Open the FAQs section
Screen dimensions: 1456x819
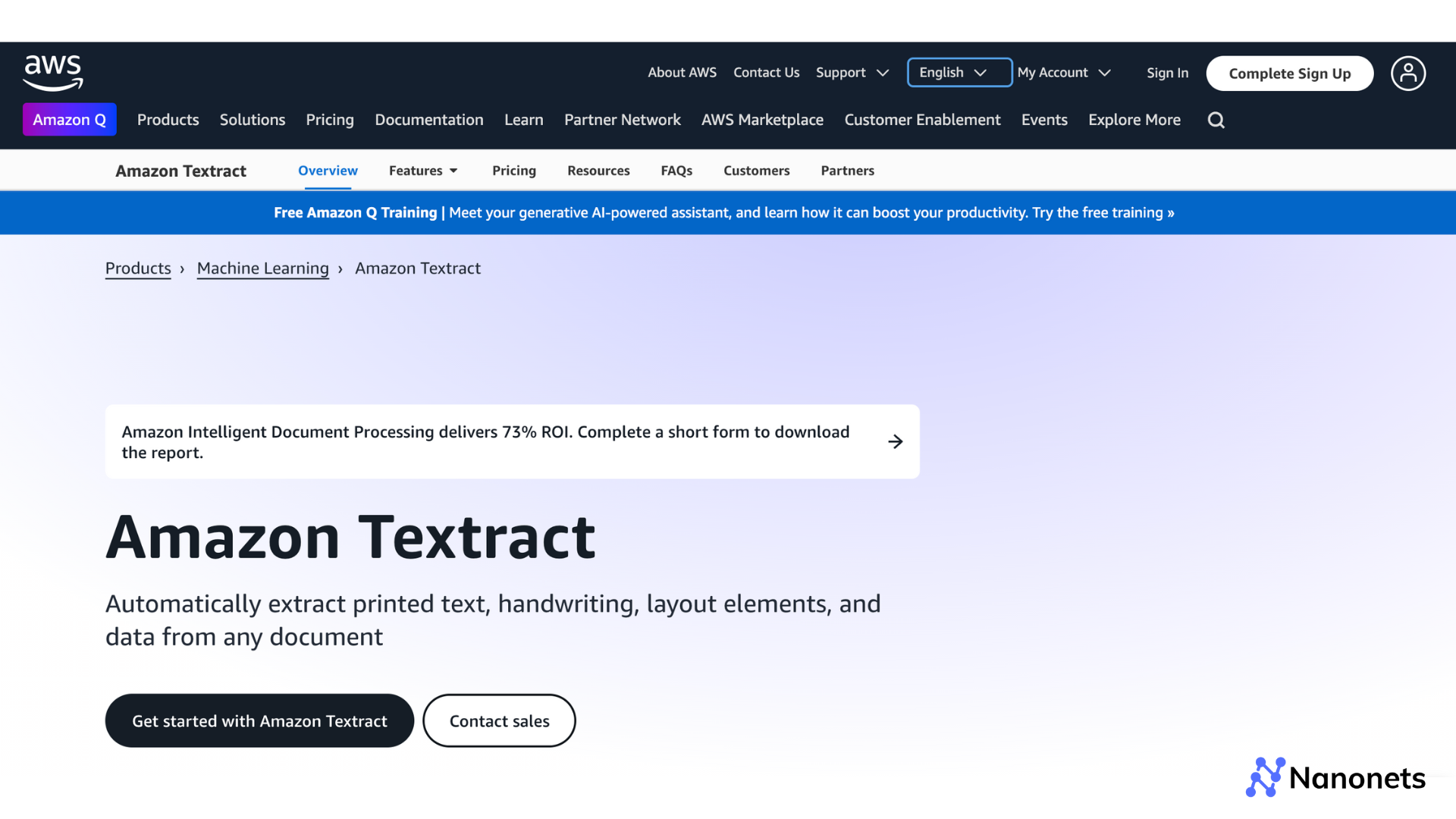(x=676, y=171)
